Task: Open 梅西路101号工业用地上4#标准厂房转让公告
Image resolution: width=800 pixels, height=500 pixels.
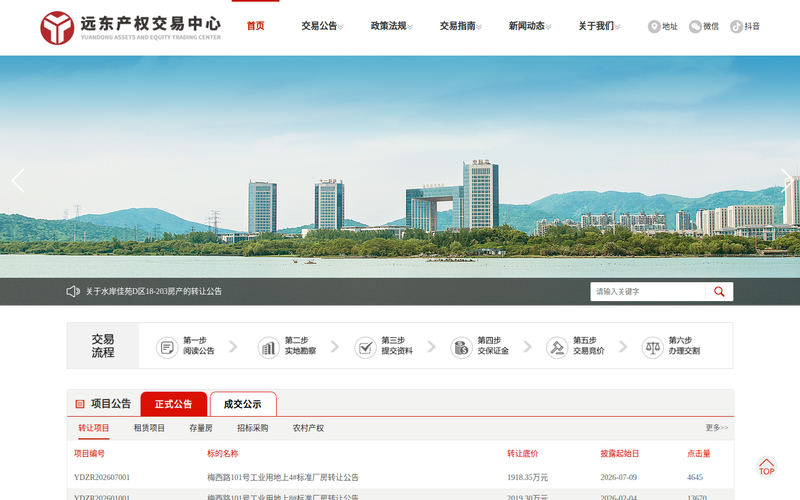Action: [283, 478]
